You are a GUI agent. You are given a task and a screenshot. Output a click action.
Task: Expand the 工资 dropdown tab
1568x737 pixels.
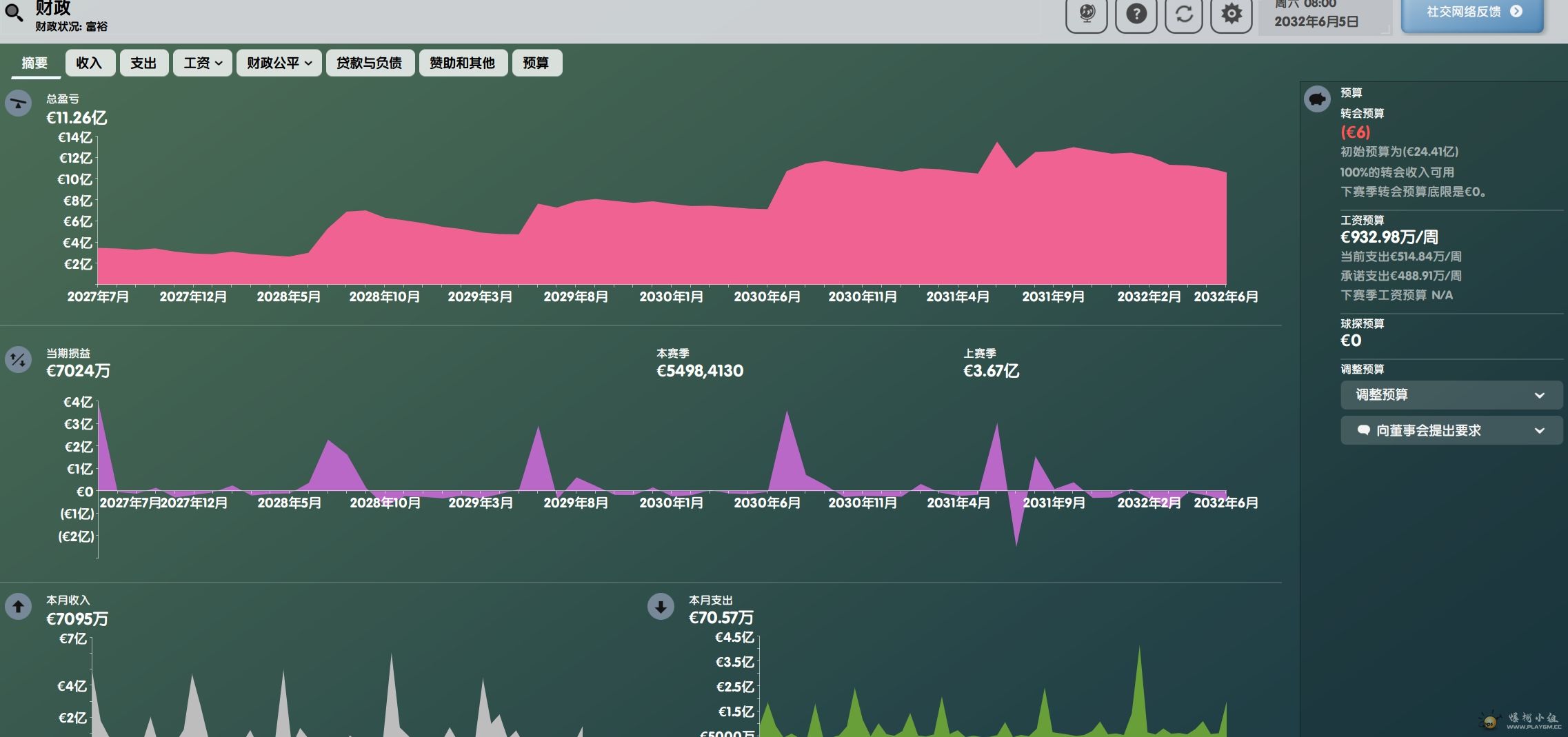click(203, 63)
